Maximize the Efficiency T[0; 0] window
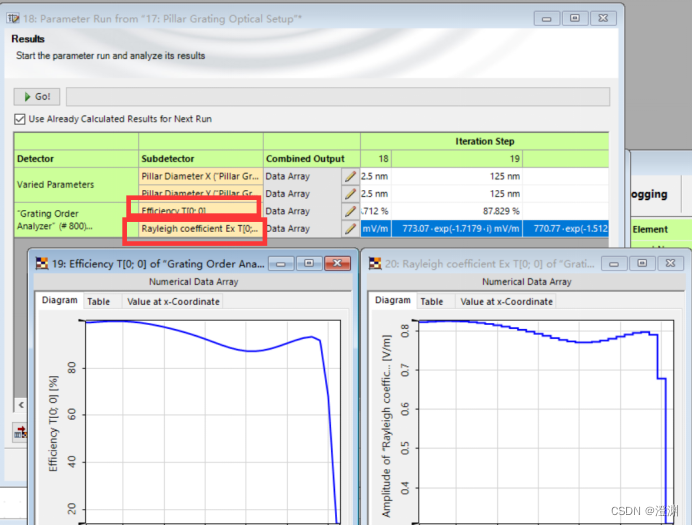The height and width of the screenshot is (526, 693). (x=309, y=263)
